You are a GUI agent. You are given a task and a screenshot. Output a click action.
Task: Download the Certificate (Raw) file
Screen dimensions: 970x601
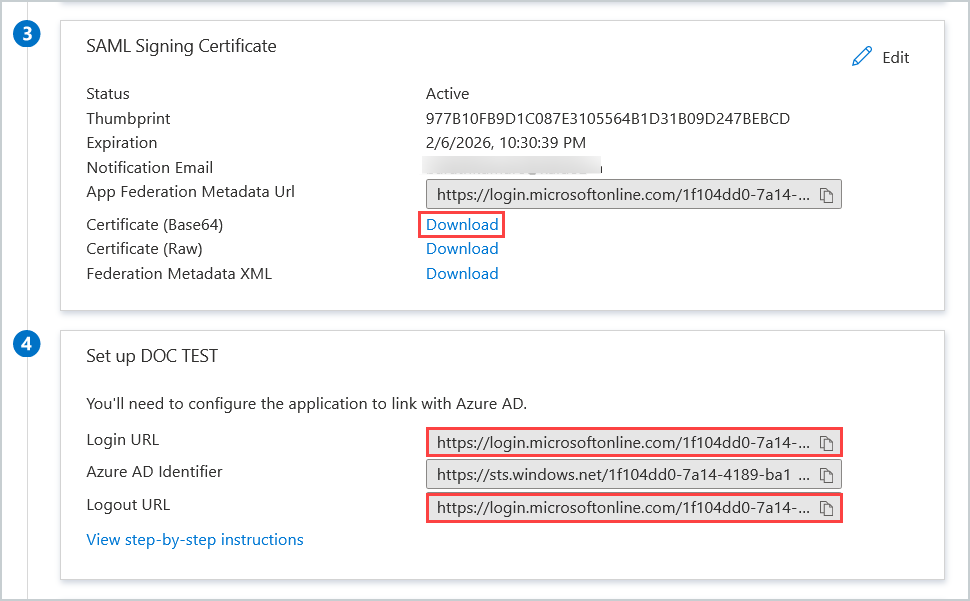462,249
